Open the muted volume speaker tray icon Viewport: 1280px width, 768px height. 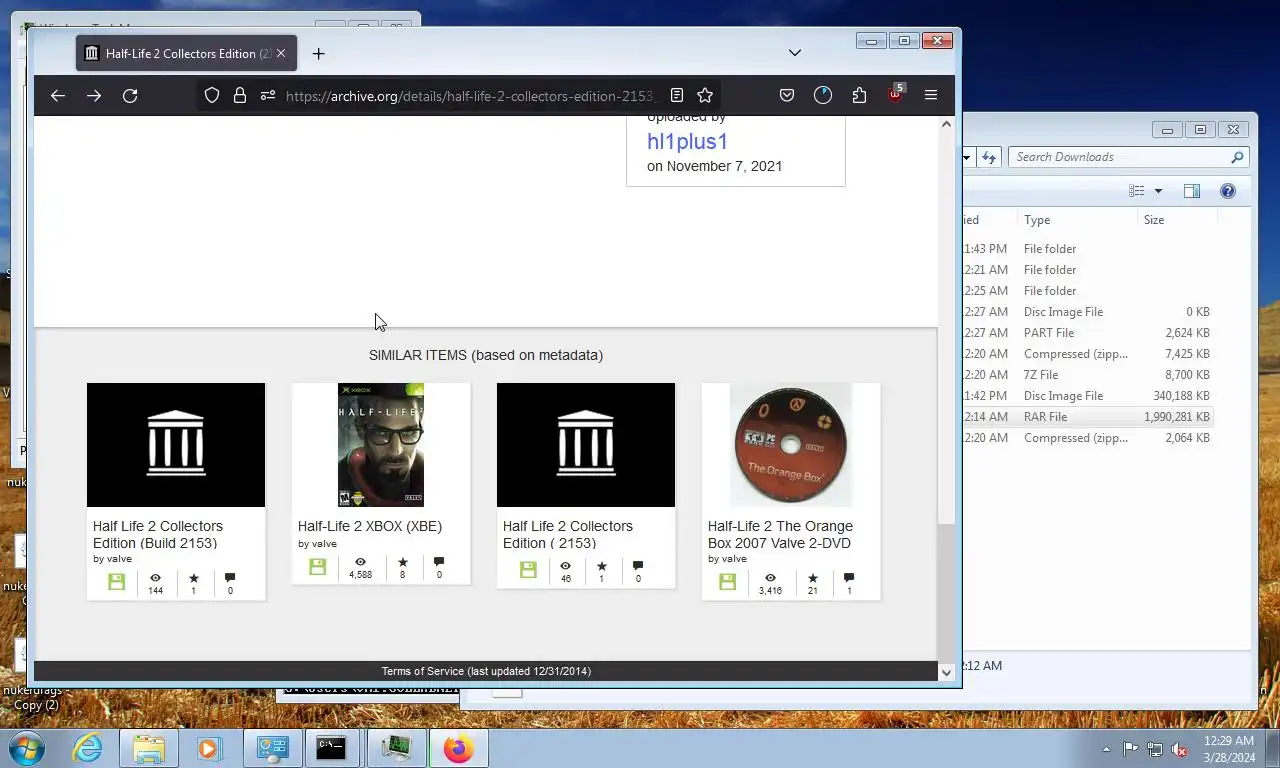(x=1180, y=749)
